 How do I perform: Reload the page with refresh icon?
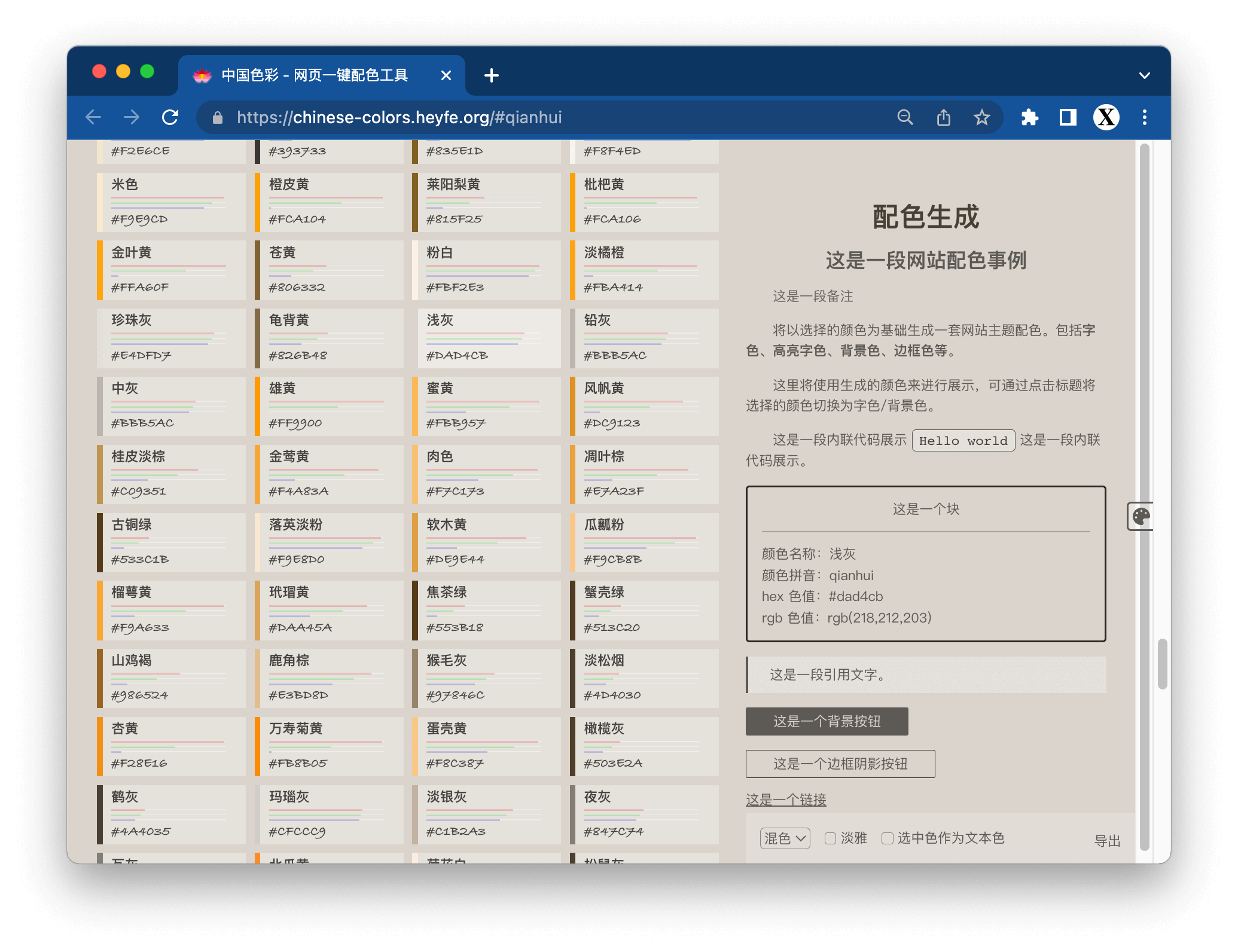point(170,117)
